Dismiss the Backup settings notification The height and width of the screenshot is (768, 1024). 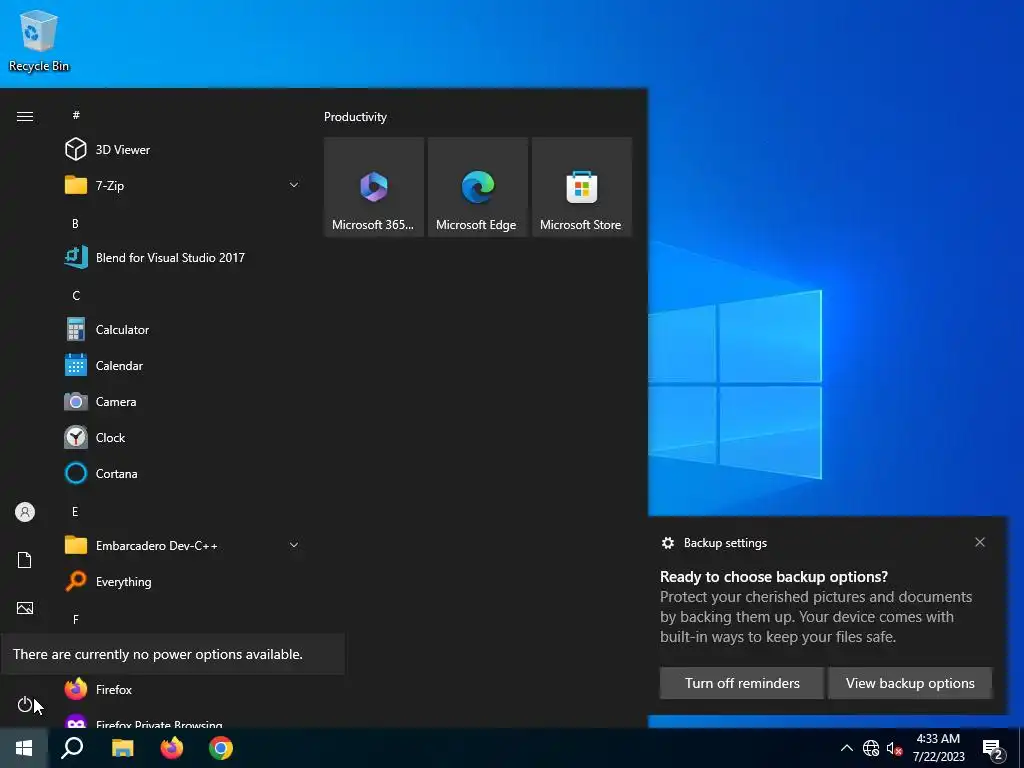pos(980,542)
